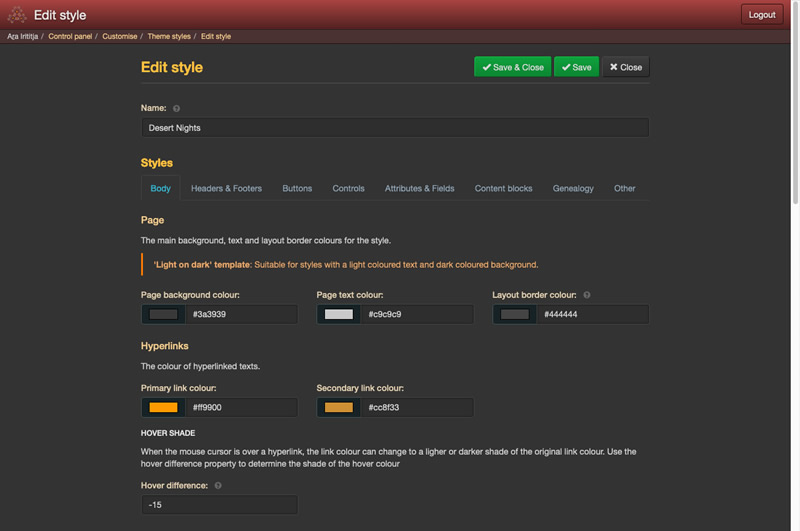Open the Layout border colour swatch
Viewport: 800px width, 531px height.
515,314
